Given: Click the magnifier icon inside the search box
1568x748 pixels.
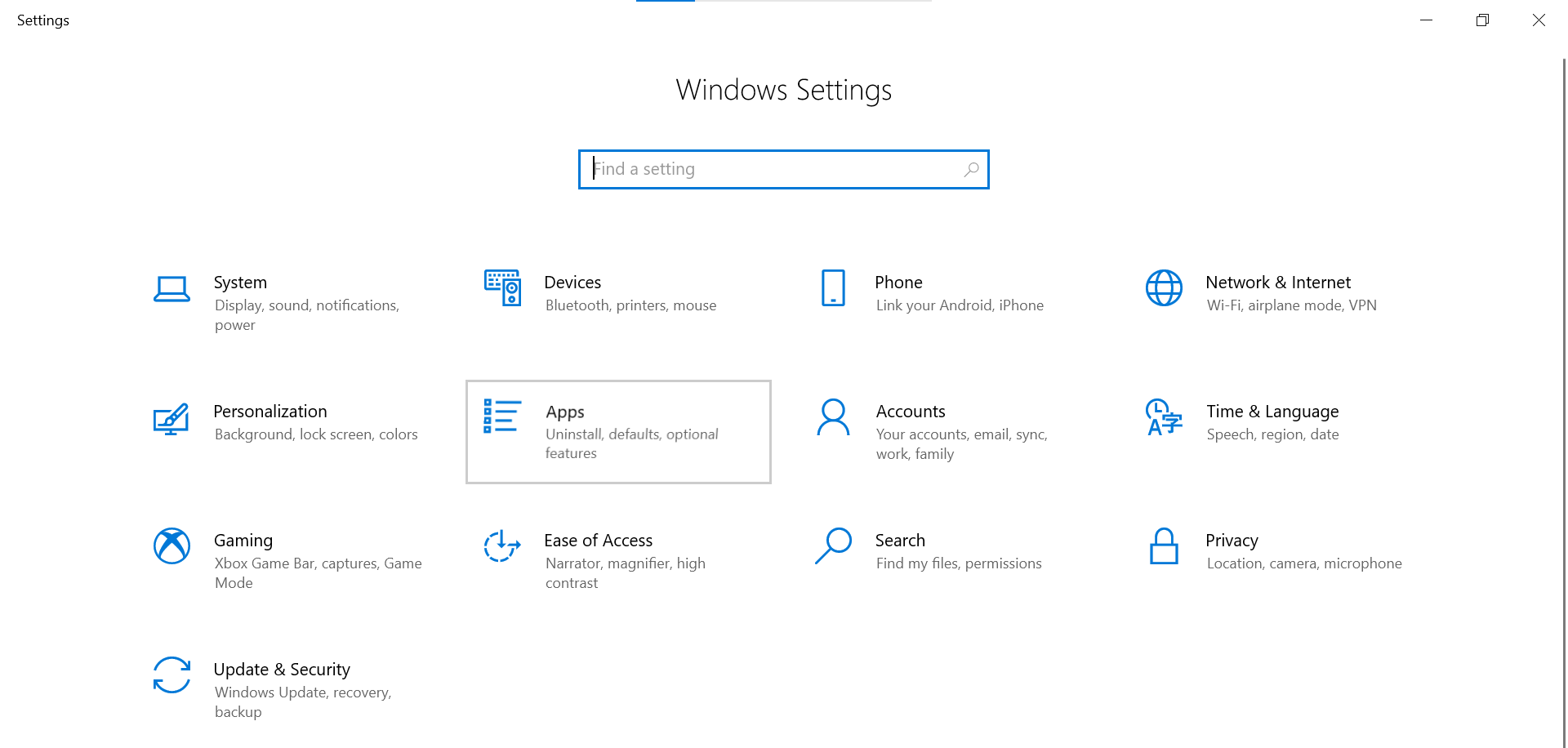Looking at the screenshot, I should (x=971, y=169).
